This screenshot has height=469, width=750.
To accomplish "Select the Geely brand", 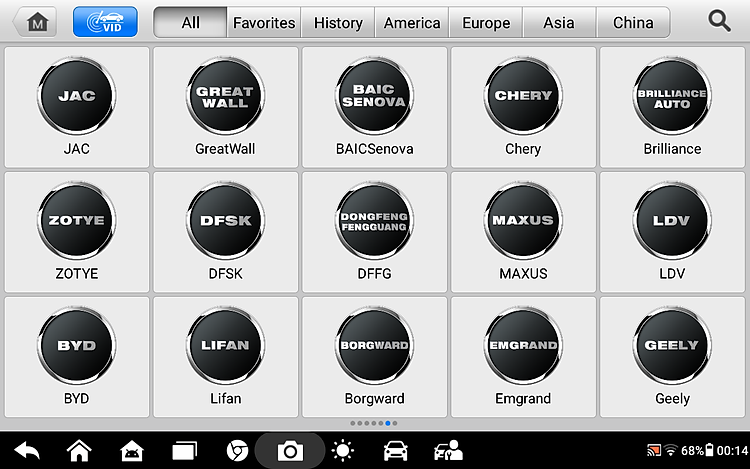I will (672, 357).
